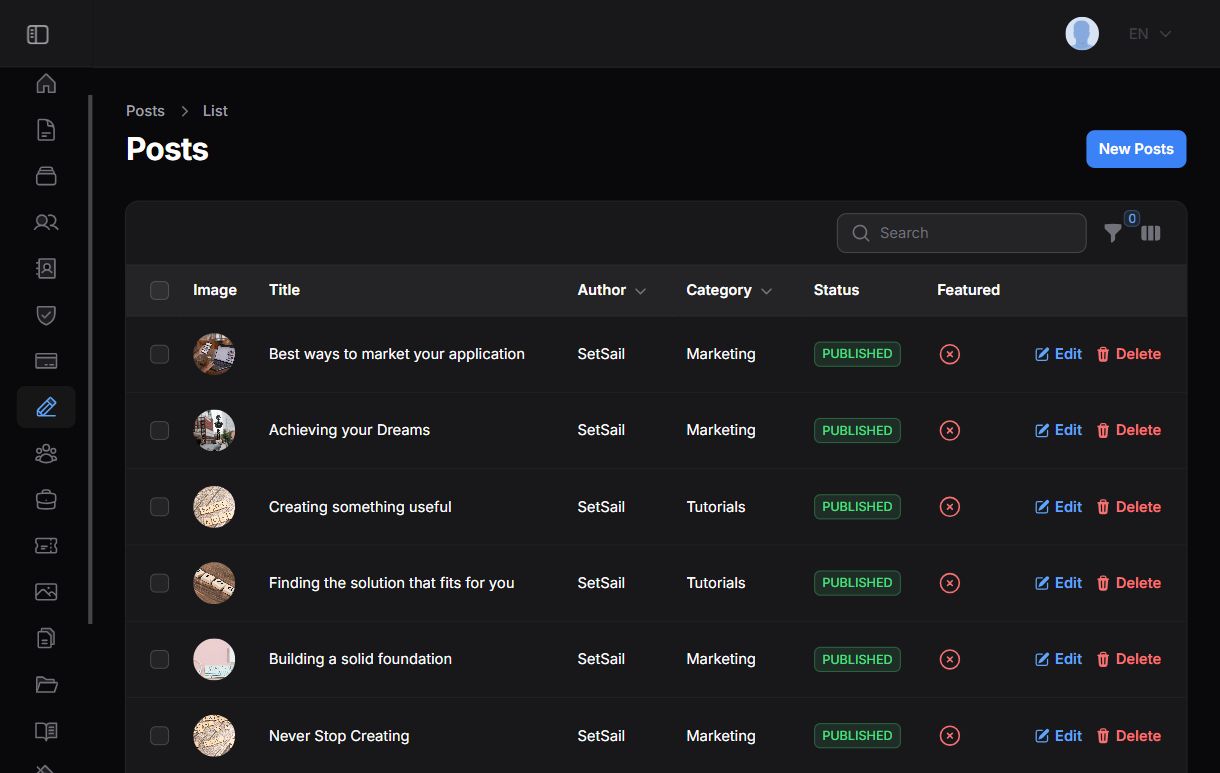Select all posts with header checkbox
1220x773 pixels.
[159, 290]
